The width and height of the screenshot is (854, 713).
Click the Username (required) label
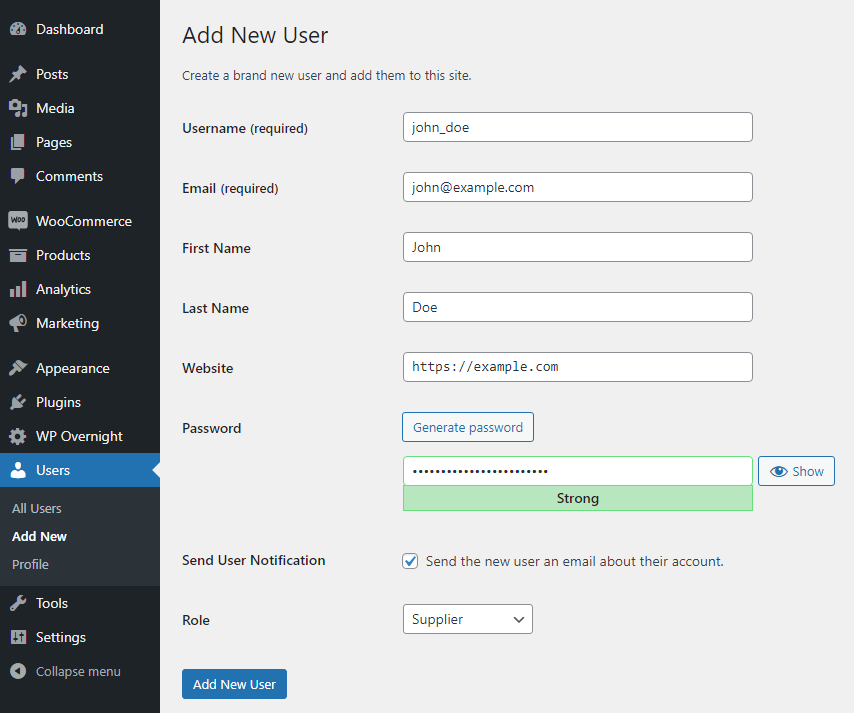pyautogui.click(x=245, y=129)
